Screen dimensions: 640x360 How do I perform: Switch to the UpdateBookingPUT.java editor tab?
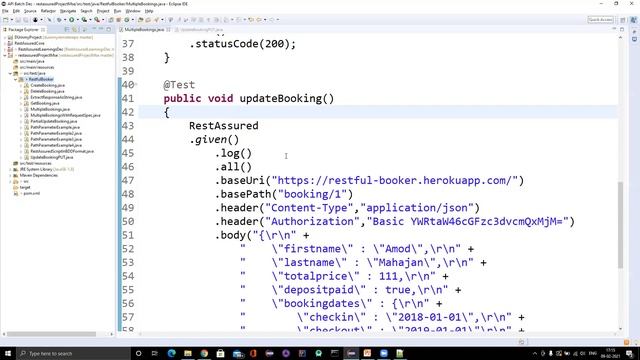200,29
